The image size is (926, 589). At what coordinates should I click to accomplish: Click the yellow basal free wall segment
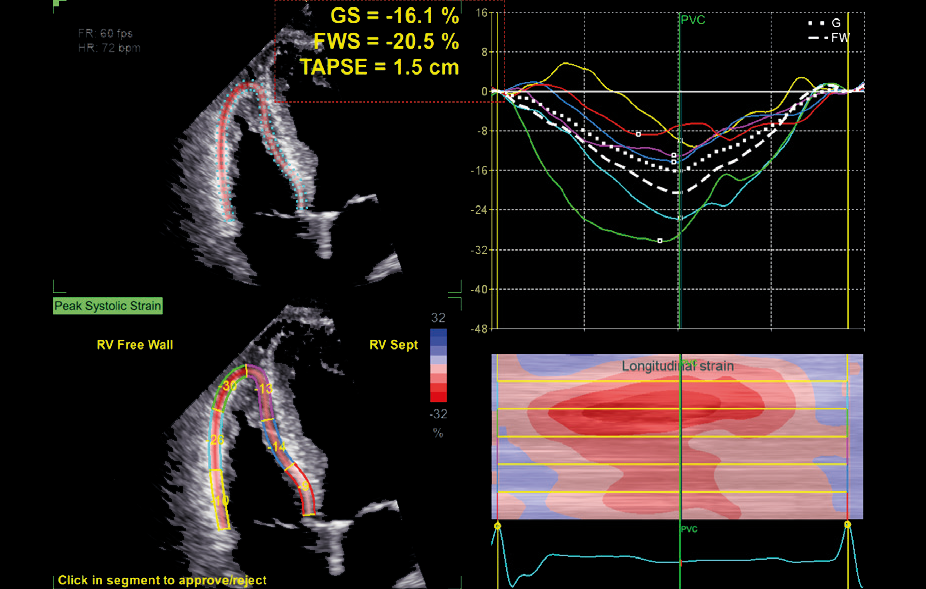click(221, 498)
